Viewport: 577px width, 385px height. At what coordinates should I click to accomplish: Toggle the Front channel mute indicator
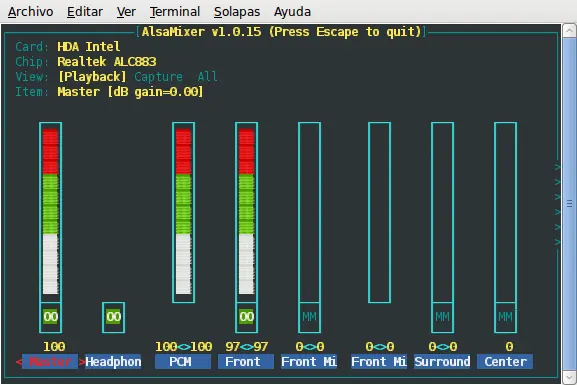[x=246, y=317]
